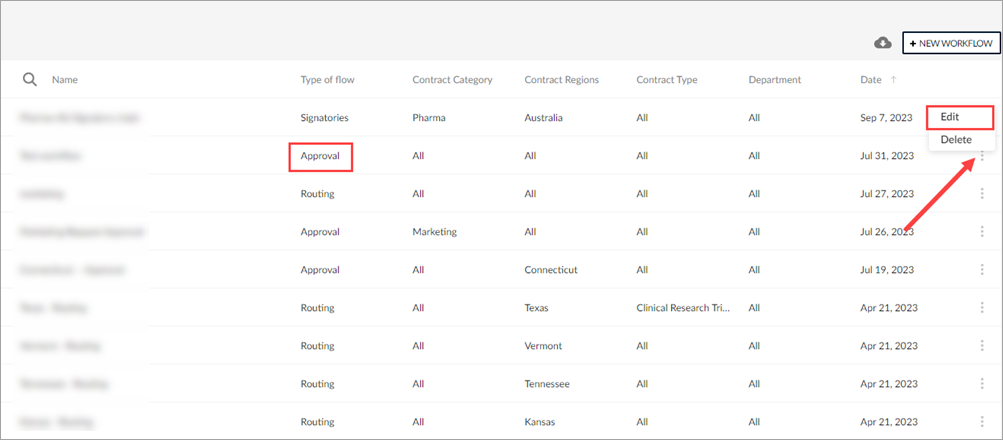Select the Clinical Research Tri... contract type cell
The height and width of the screenshot is (440, 1003).
[683, 308]
